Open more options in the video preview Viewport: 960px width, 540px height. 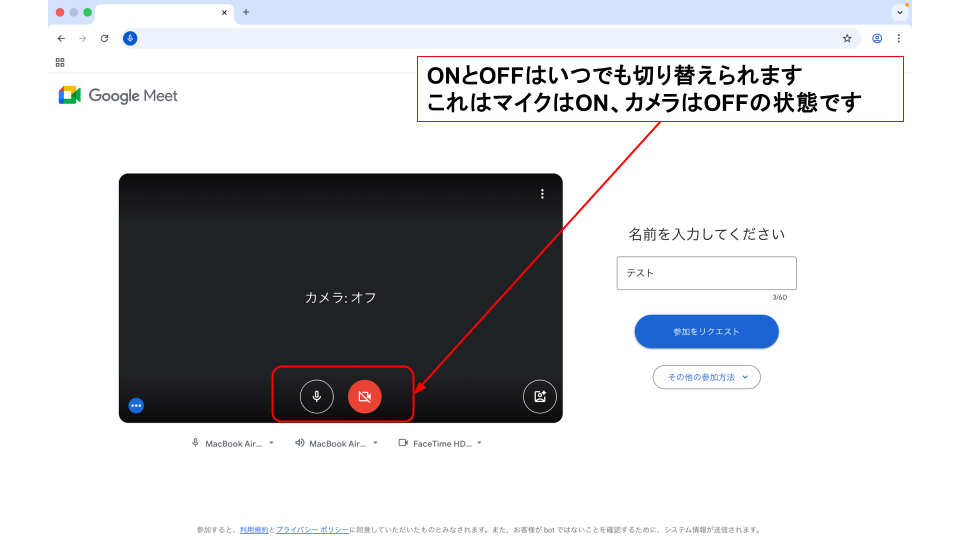542,194
